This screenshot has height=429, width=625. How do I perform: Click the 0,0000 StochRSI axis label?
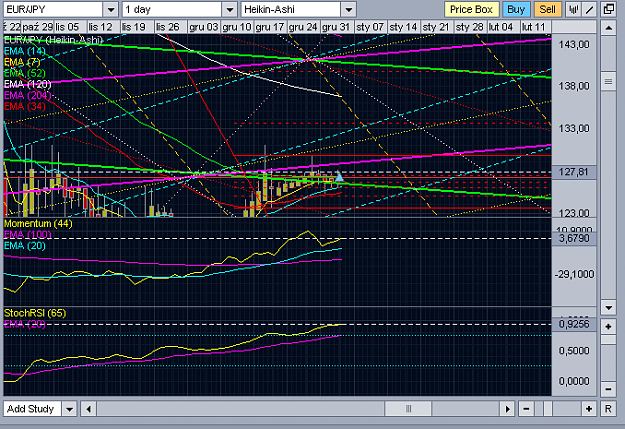pos(574,382)
